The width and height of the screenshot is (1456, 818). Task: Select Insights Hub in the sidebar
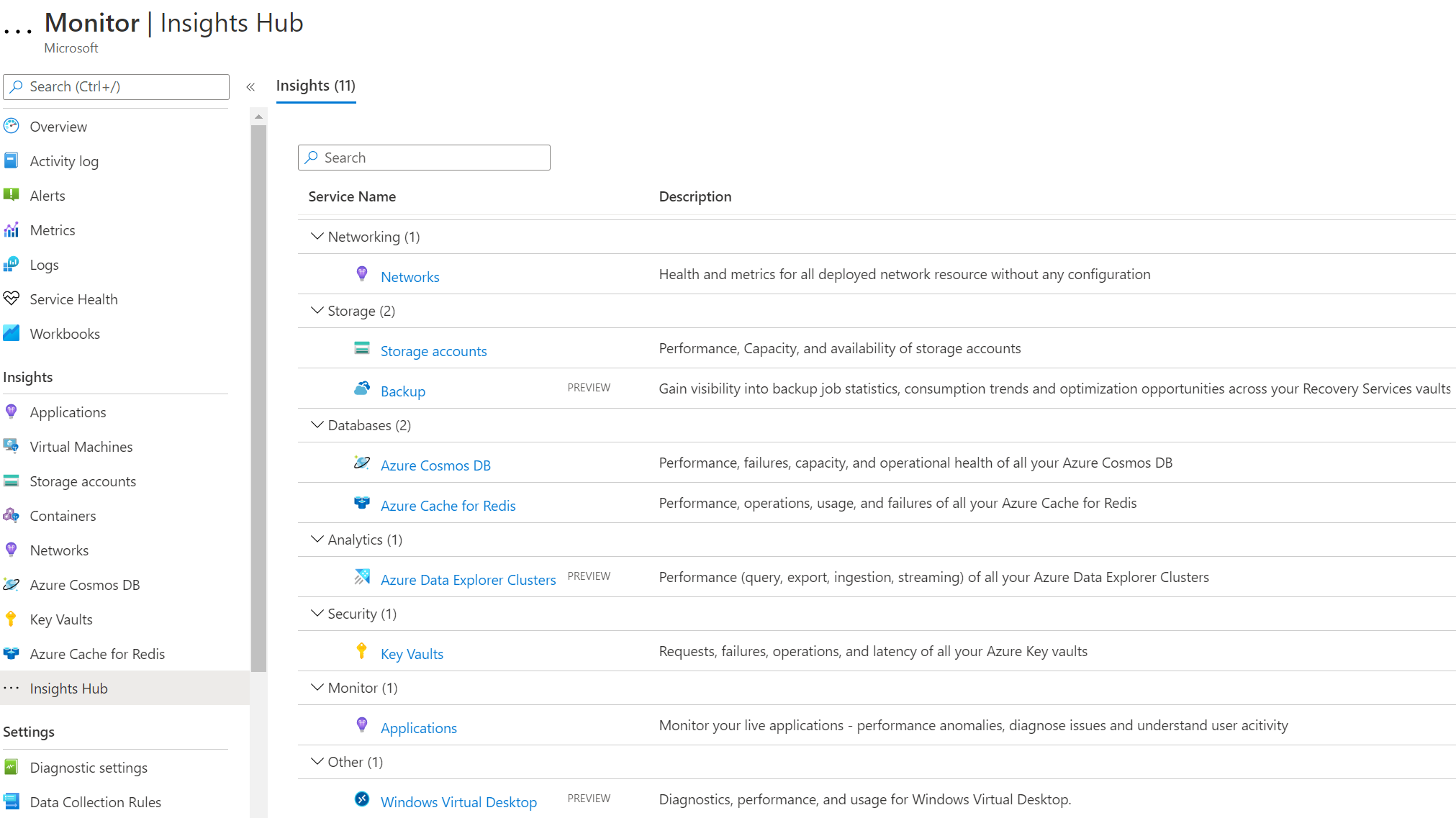(125, 689)
